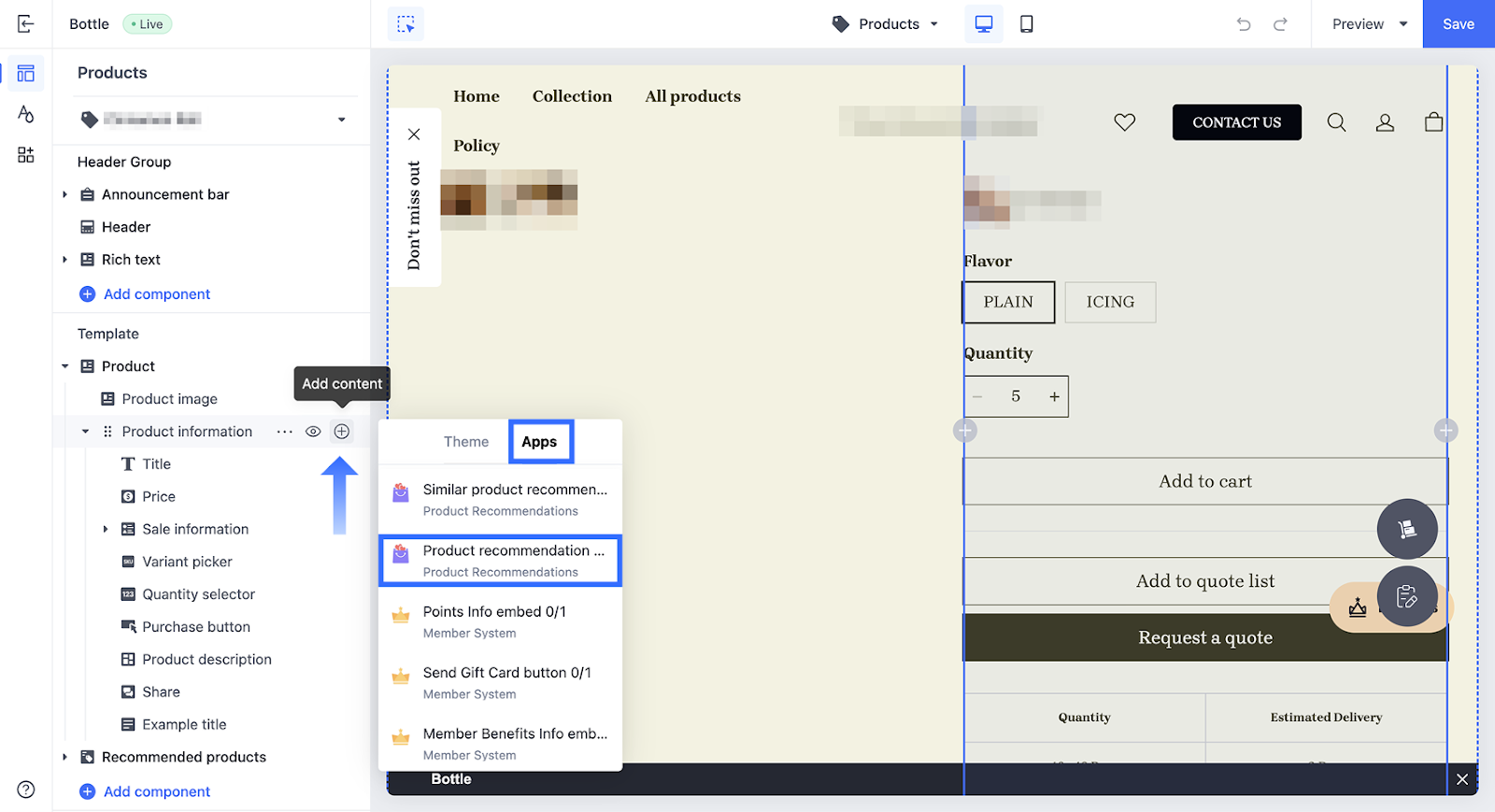Expand the Rich text section
The height and width of the screenshot is (812, 1495).
pos(64,260)
